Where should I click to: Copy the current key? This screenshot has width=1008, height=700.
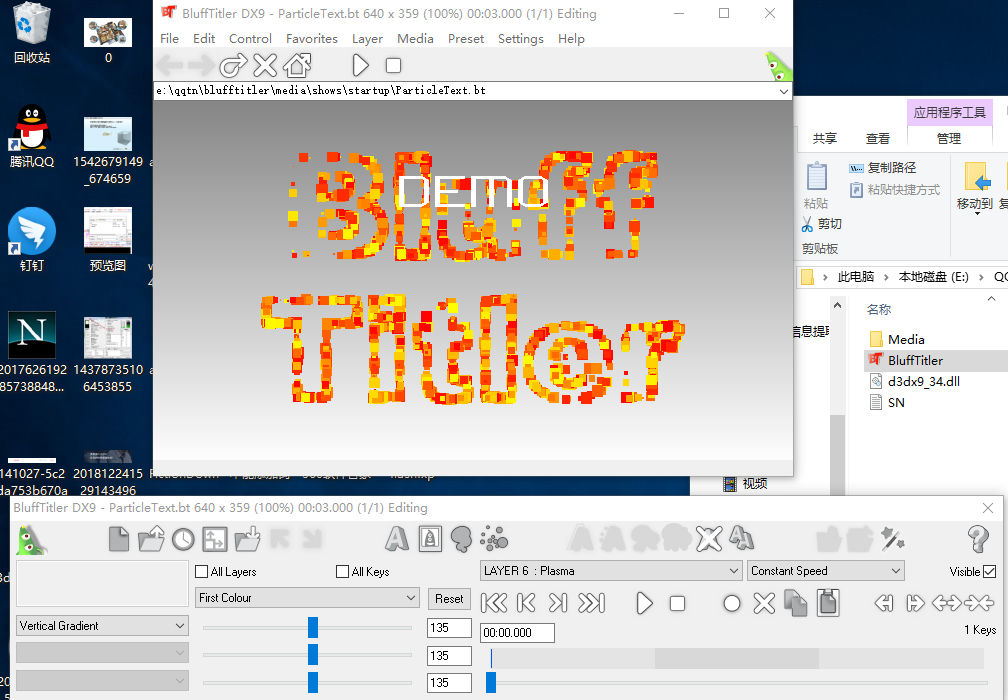(796, 604)
